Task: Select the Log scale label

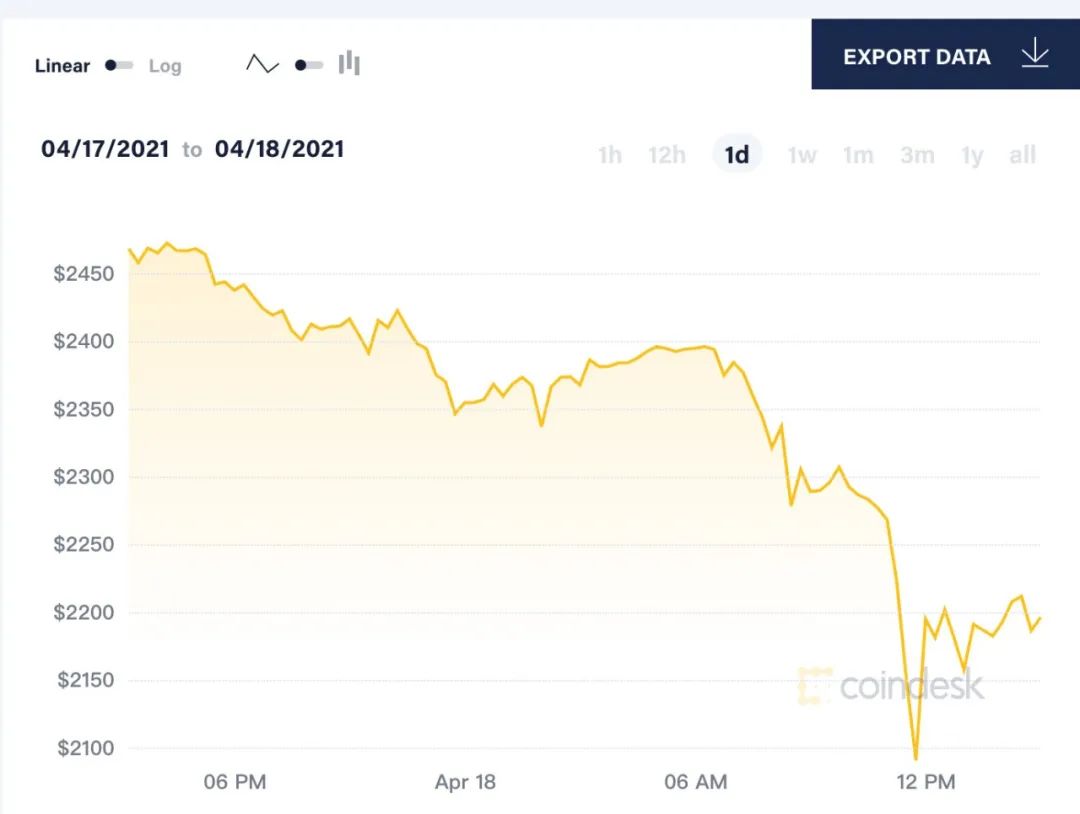Action: [x=165, y=66]
